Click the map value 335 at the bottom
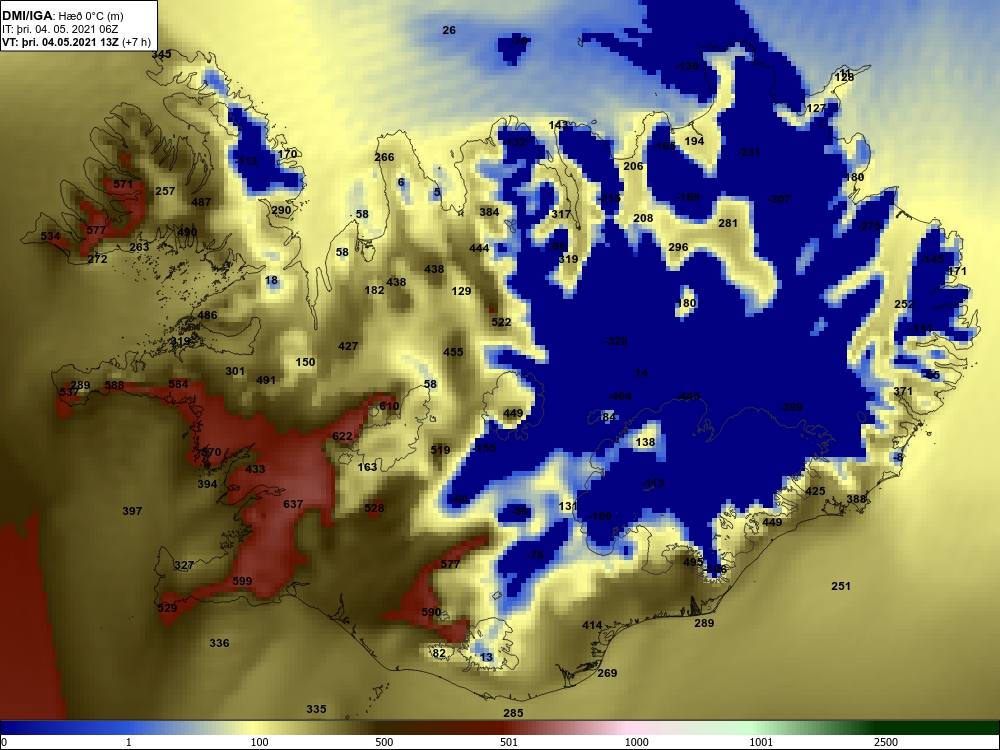Screen dimensions: 1000x750 316,709
